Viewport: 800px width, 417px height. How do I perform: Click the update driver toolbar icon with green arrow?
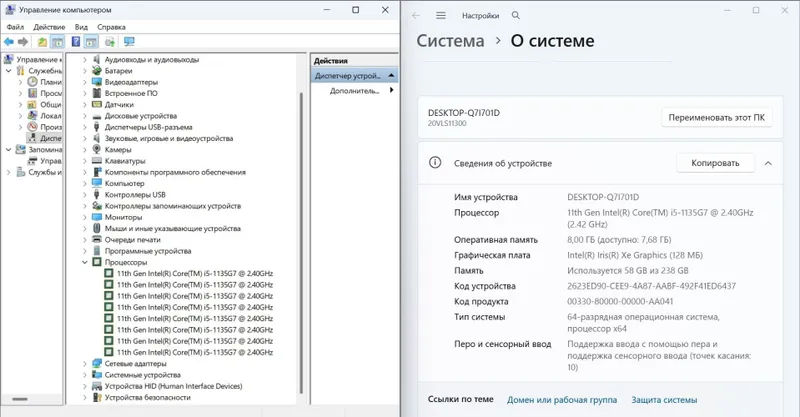110,42
